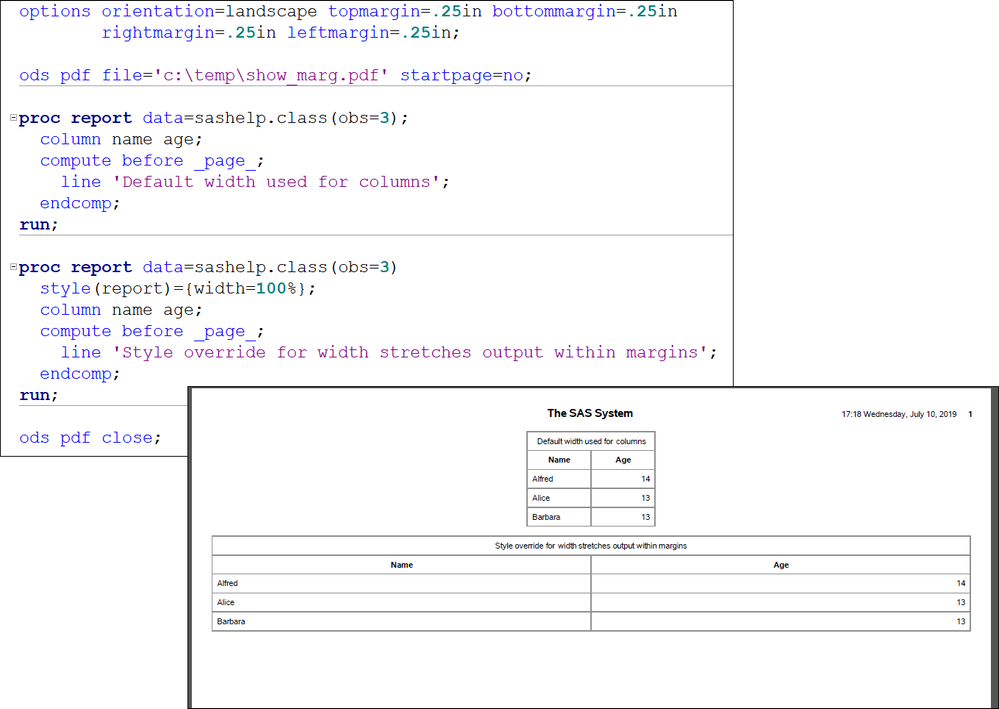The width and height of the screenshot is (999, 709).
Task: Click the 'ods pdf close;' statement
Action: pyautogui.click(x=90, y=438)
